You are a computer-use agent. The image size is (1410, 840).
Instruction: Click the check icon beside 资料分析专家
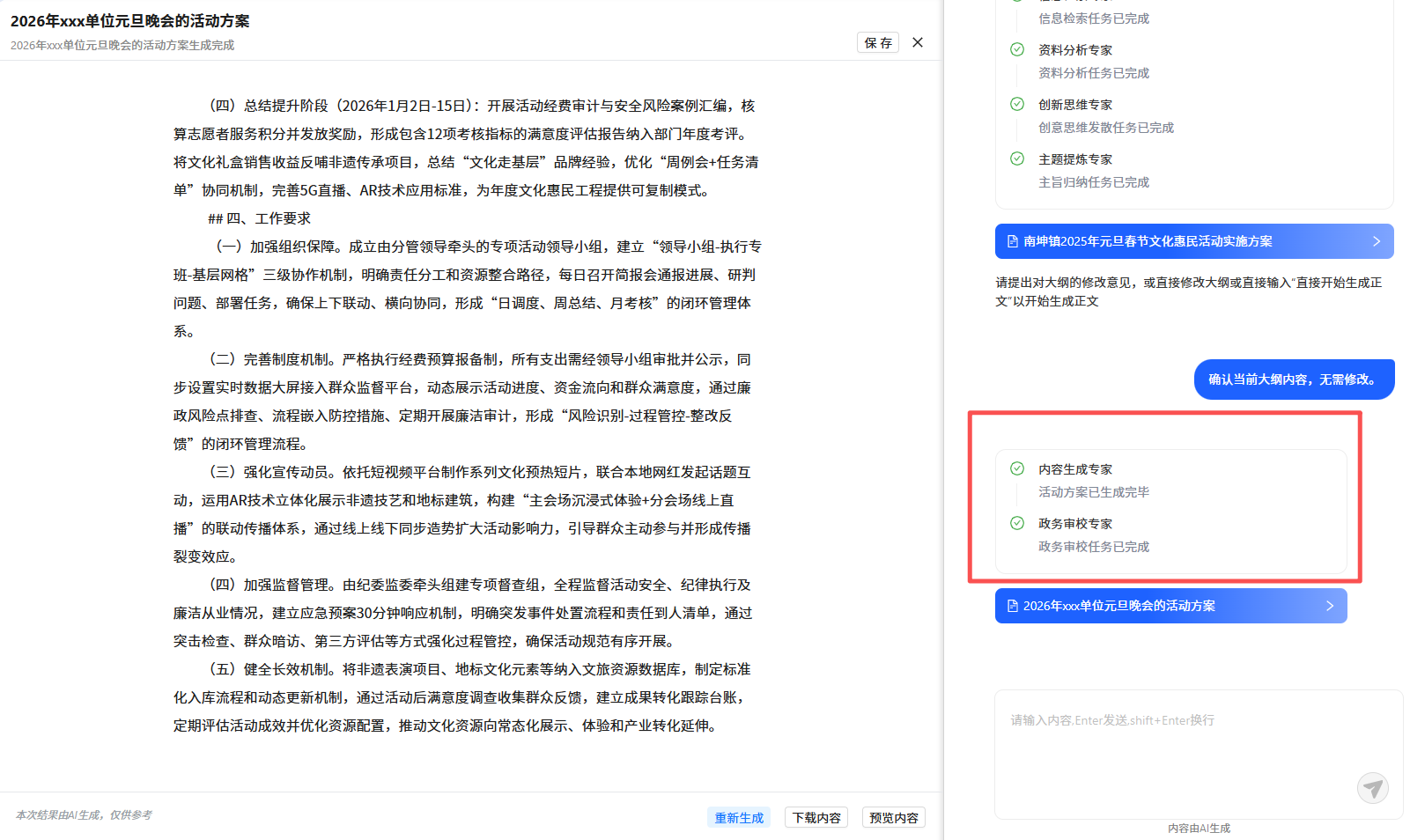[1017, 50]
